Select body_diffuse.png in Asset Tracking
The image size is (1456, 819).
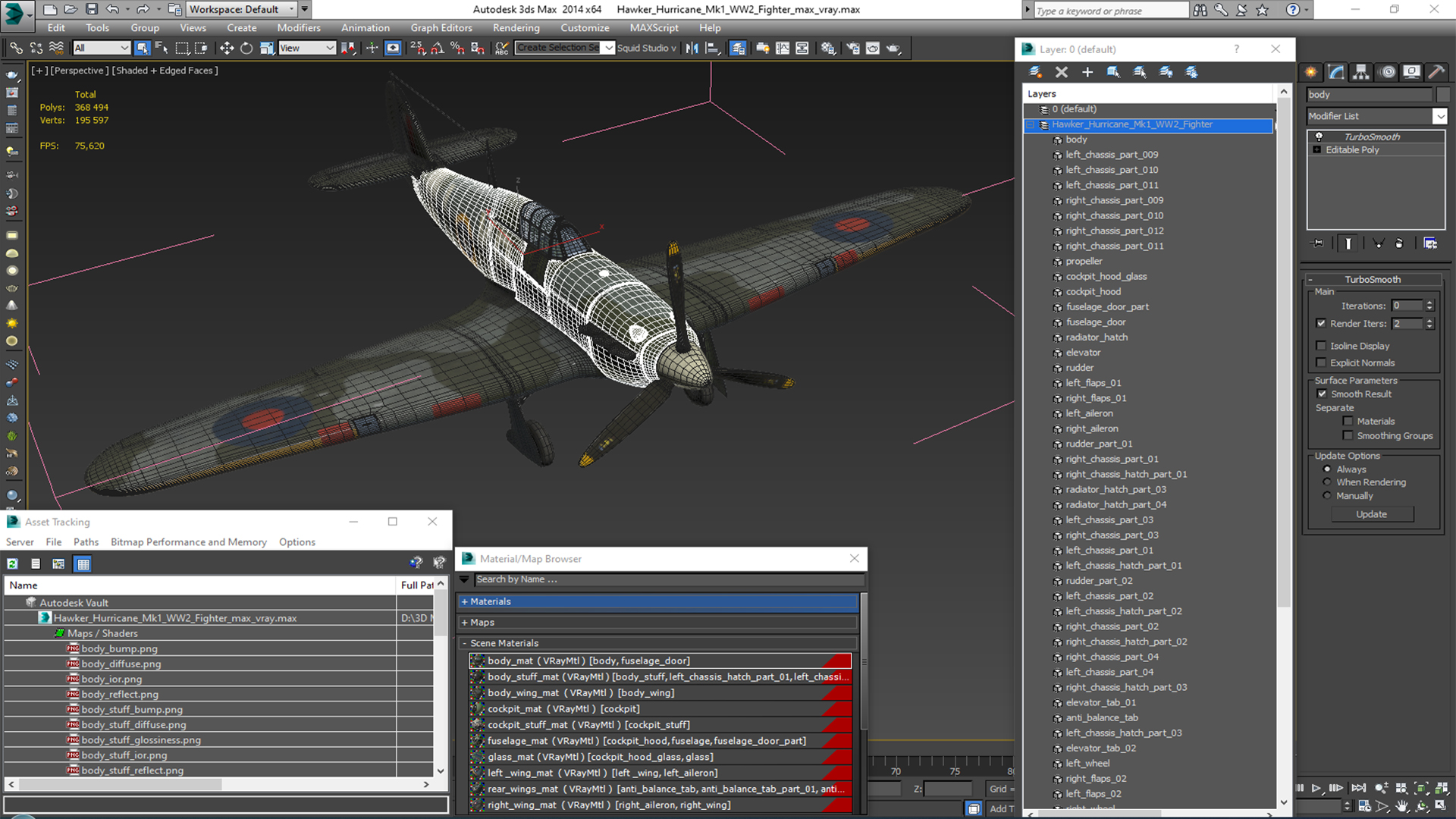(121, 664)
